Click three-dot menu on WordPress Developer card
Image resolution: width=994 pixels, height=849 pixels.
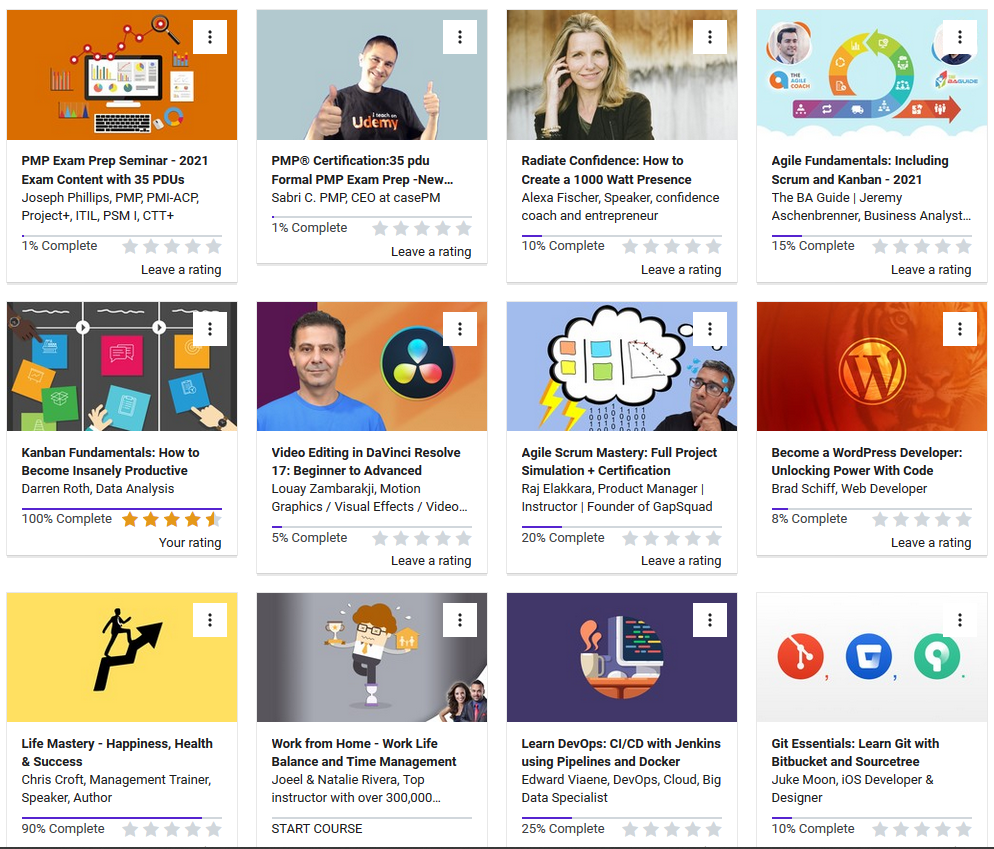tap(960, 328)
